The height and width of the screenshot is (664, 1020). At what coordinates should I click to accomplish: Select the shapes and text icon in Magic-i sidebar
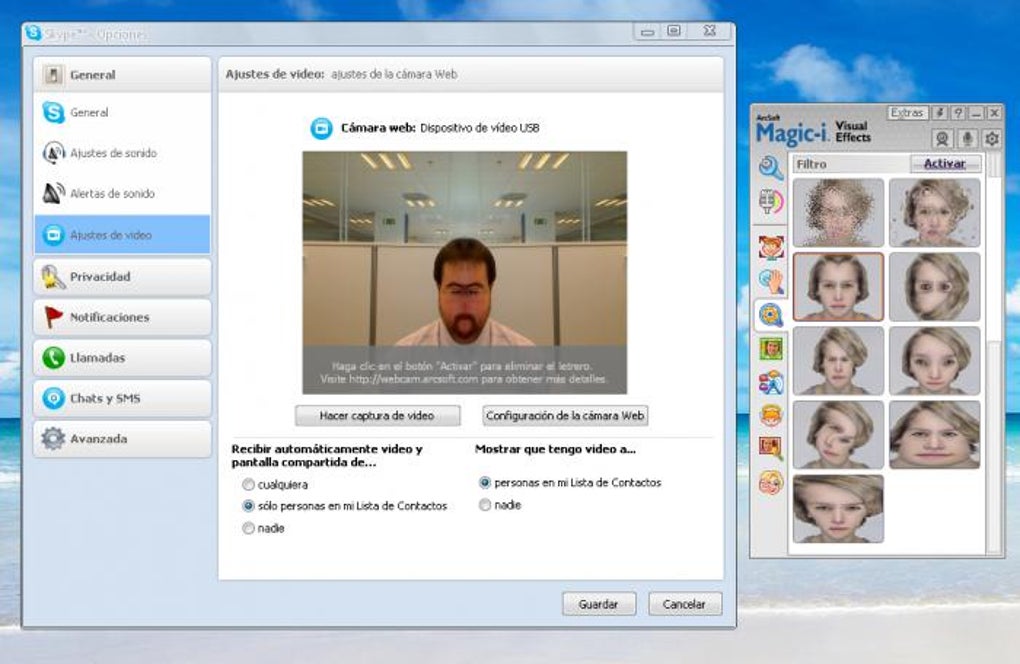[771, 383]
